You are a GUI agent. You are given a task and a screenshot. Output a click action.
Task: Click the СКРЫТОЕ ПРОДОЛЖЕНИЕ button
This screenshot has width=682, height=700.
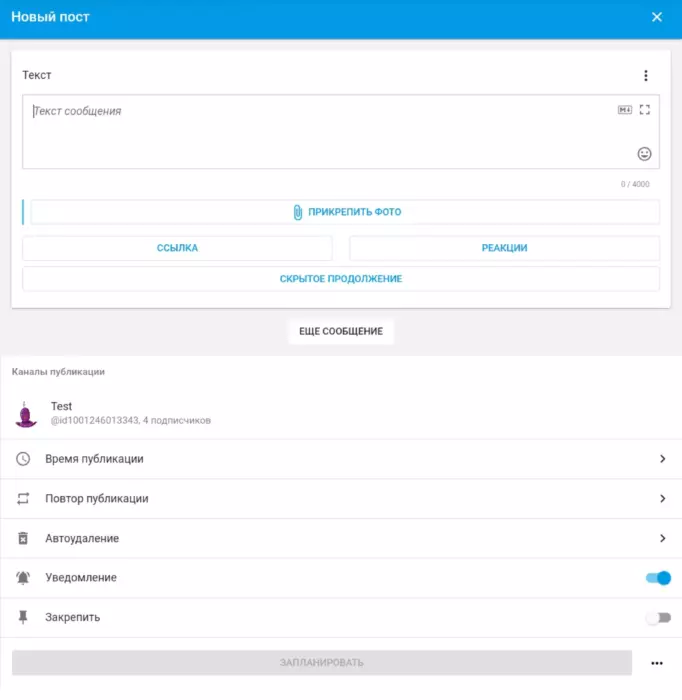point(341,279)
